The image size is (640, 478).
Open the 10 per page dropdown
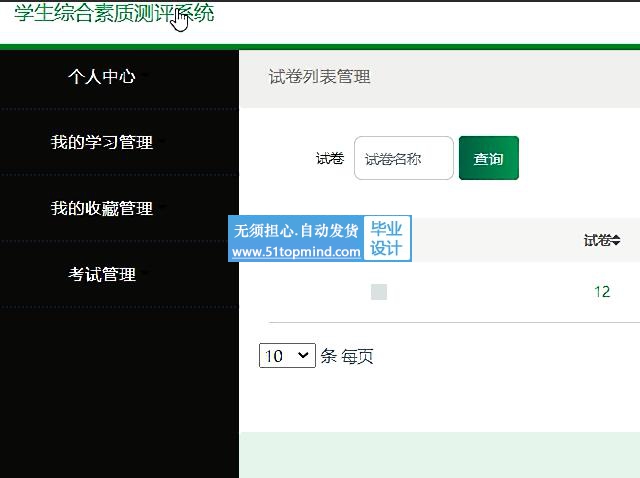point(287,356)
